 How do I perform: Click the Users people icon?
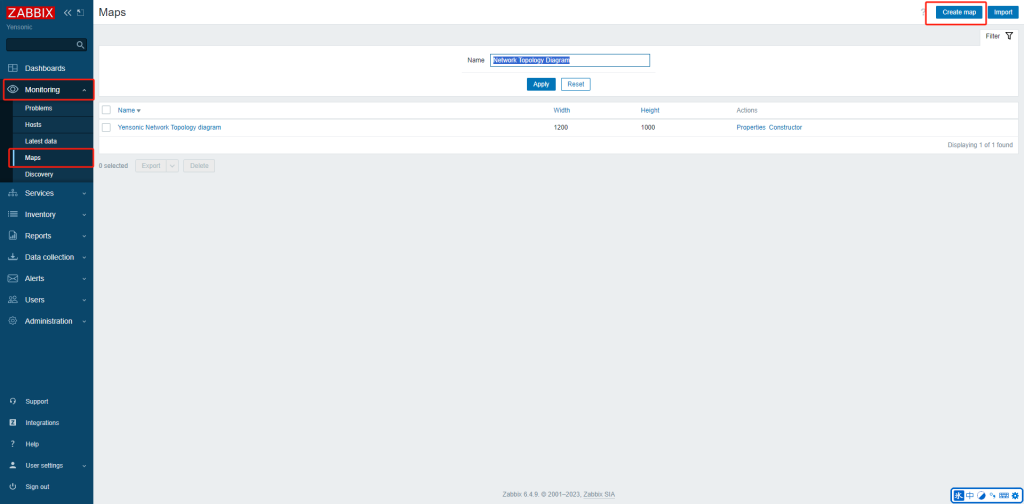click(x=12, y=300)
